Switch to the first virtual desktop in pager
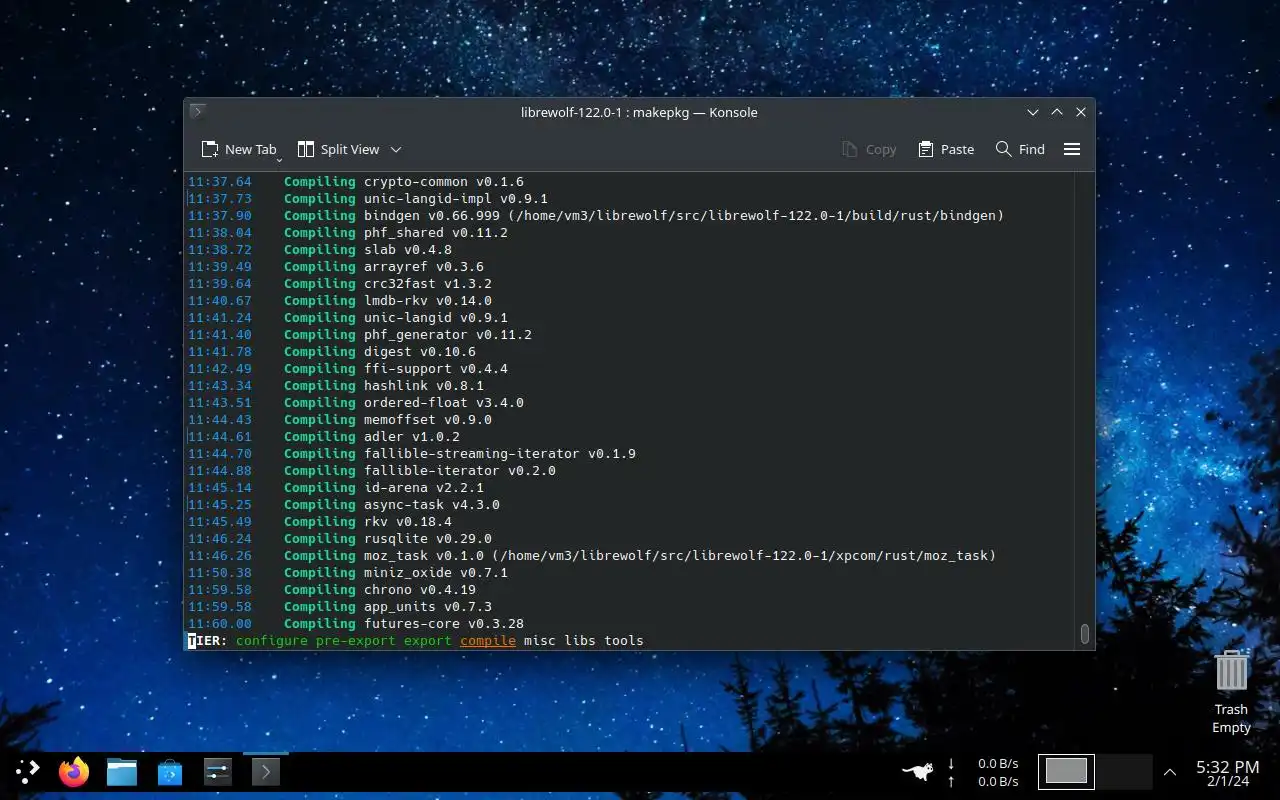This screenshot has width=1280, height=800. (1066, 771)
